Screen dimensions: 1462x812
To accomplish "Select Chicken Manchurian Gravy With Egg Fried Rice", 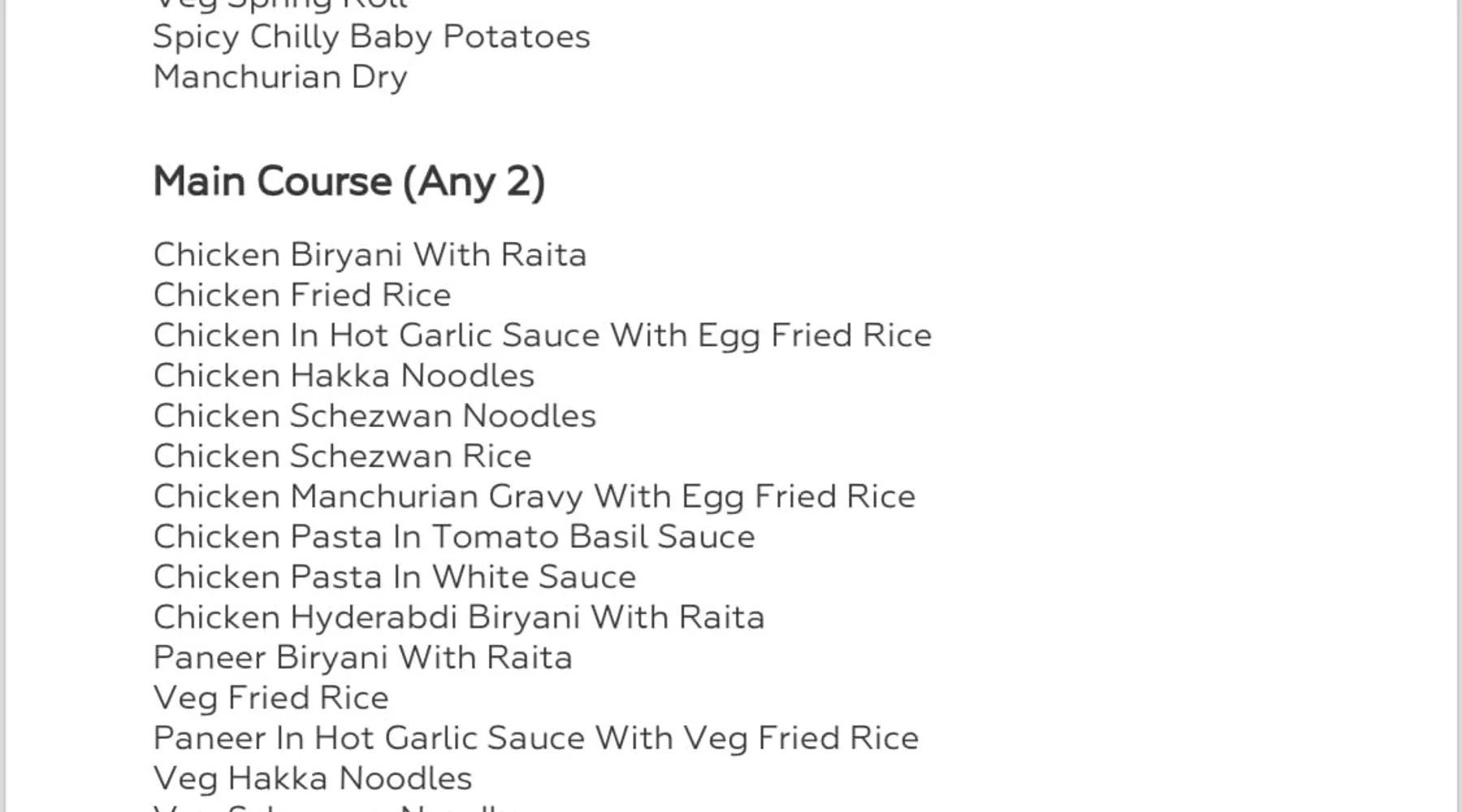I will coord(534,497).
